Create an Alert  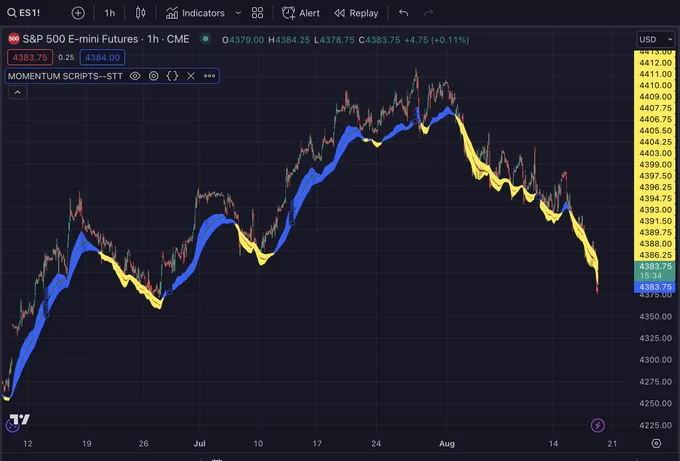click(301, 13)
